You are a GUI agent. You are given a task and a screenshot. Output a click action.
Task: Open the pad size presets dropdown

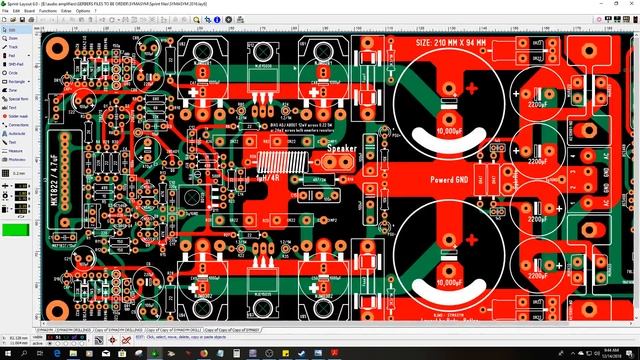tap(11, 196)
